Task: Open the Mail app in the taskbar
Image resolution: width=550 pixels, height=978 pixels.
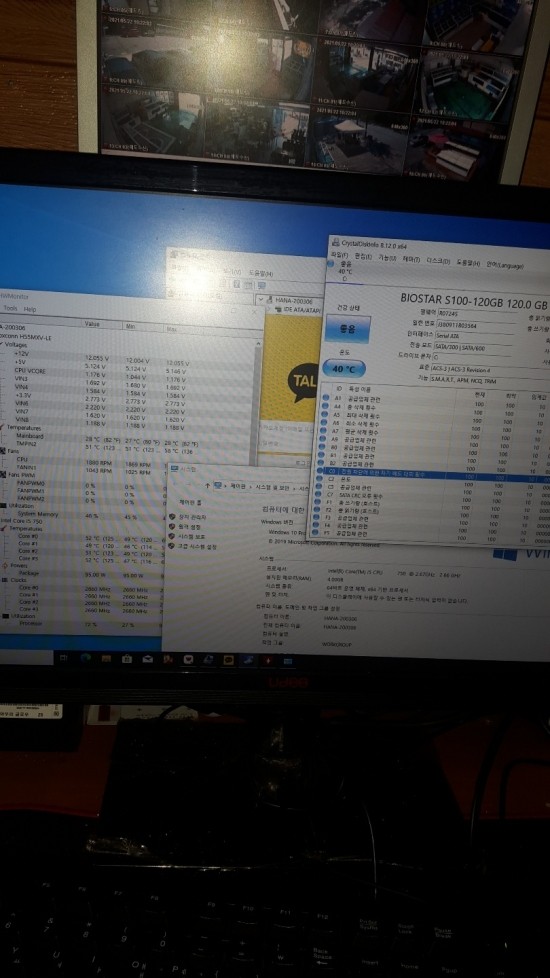Action: coord(147,659)
